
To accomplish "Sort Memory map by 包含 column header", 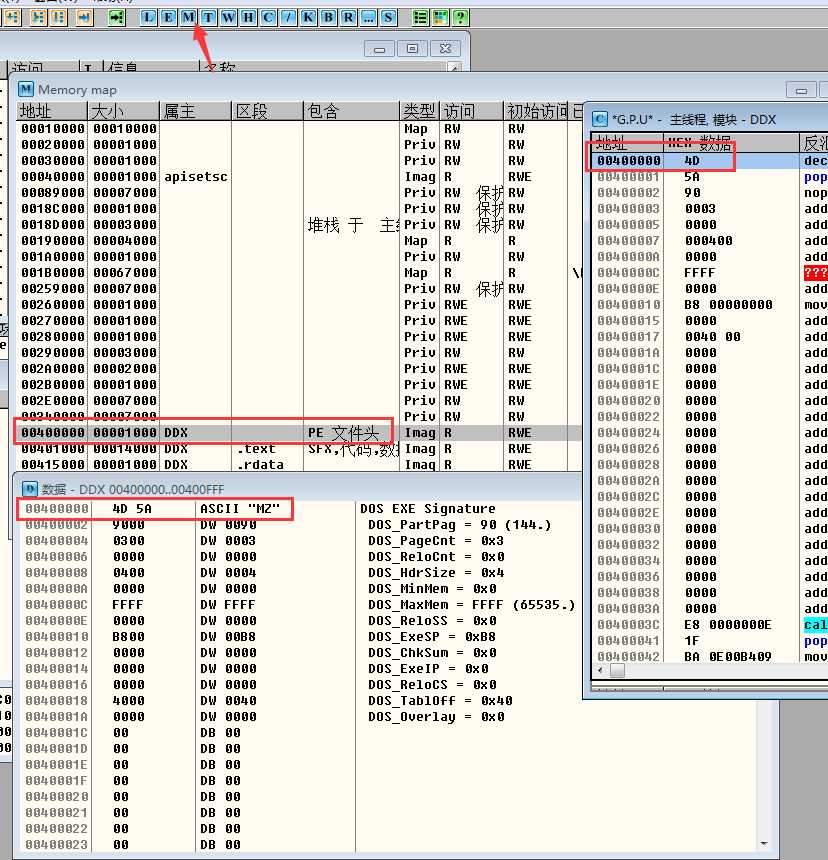I will tap(351, 111).
